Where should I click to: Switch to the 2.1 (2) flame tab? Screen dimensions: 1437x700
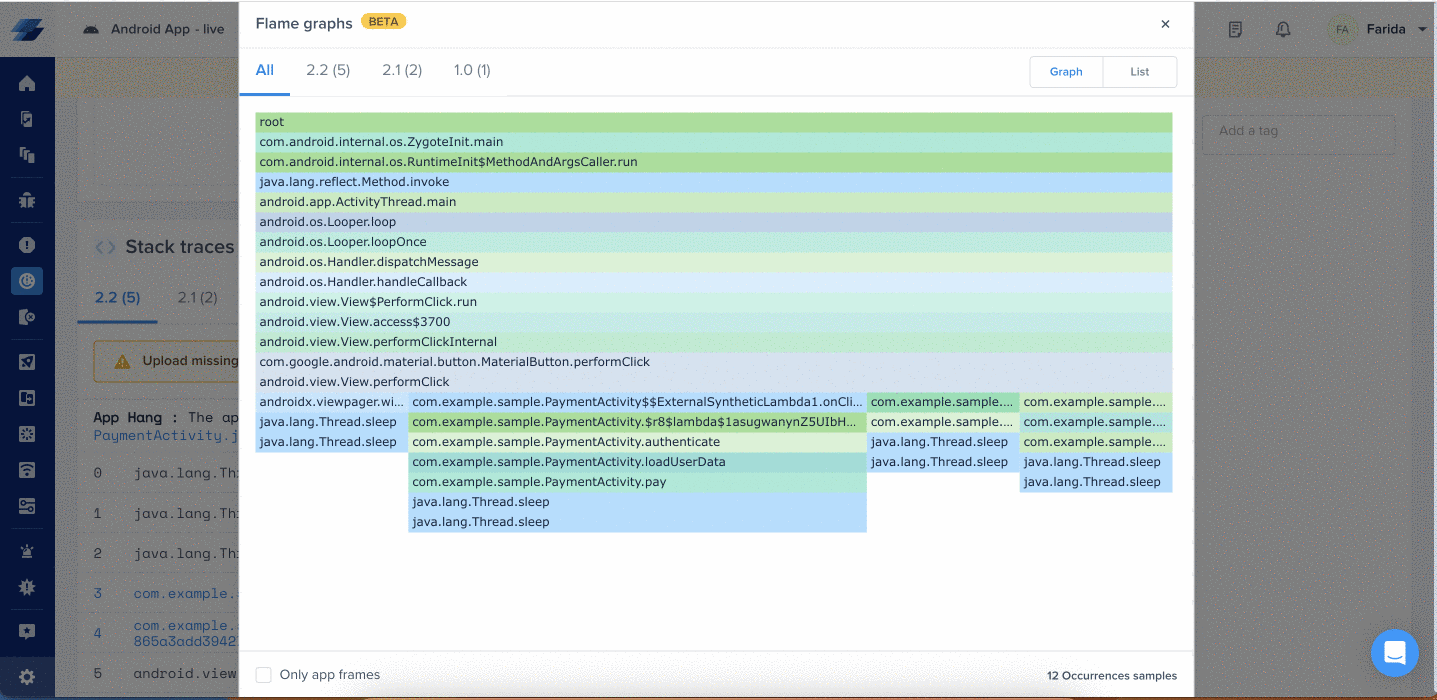(x=402, y=70)
